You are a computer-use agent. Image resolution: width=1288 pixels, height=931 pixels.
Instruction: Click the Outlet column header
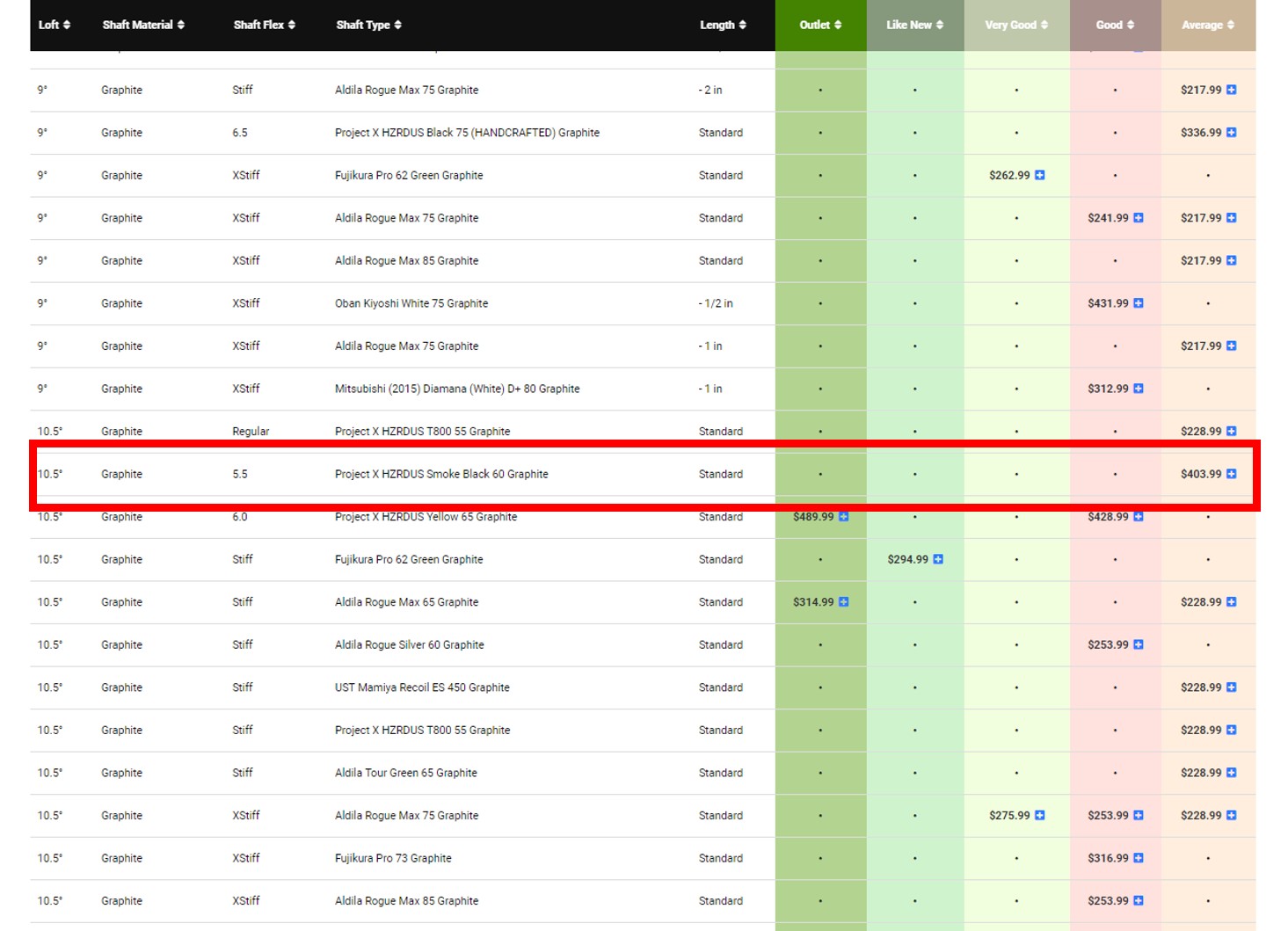[819, 25]
